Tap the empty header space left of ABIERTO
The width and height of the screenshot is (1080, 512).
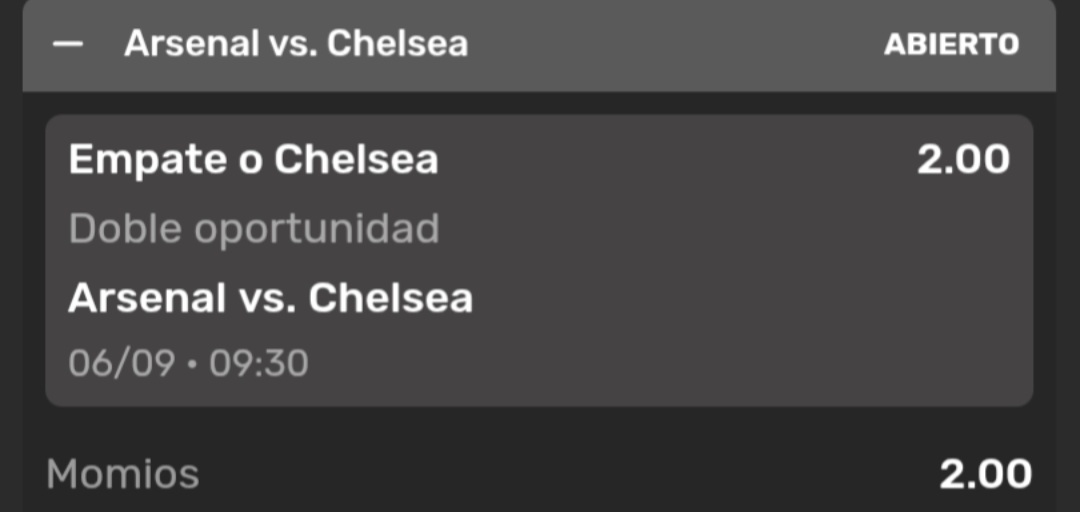tap(675, 44)
